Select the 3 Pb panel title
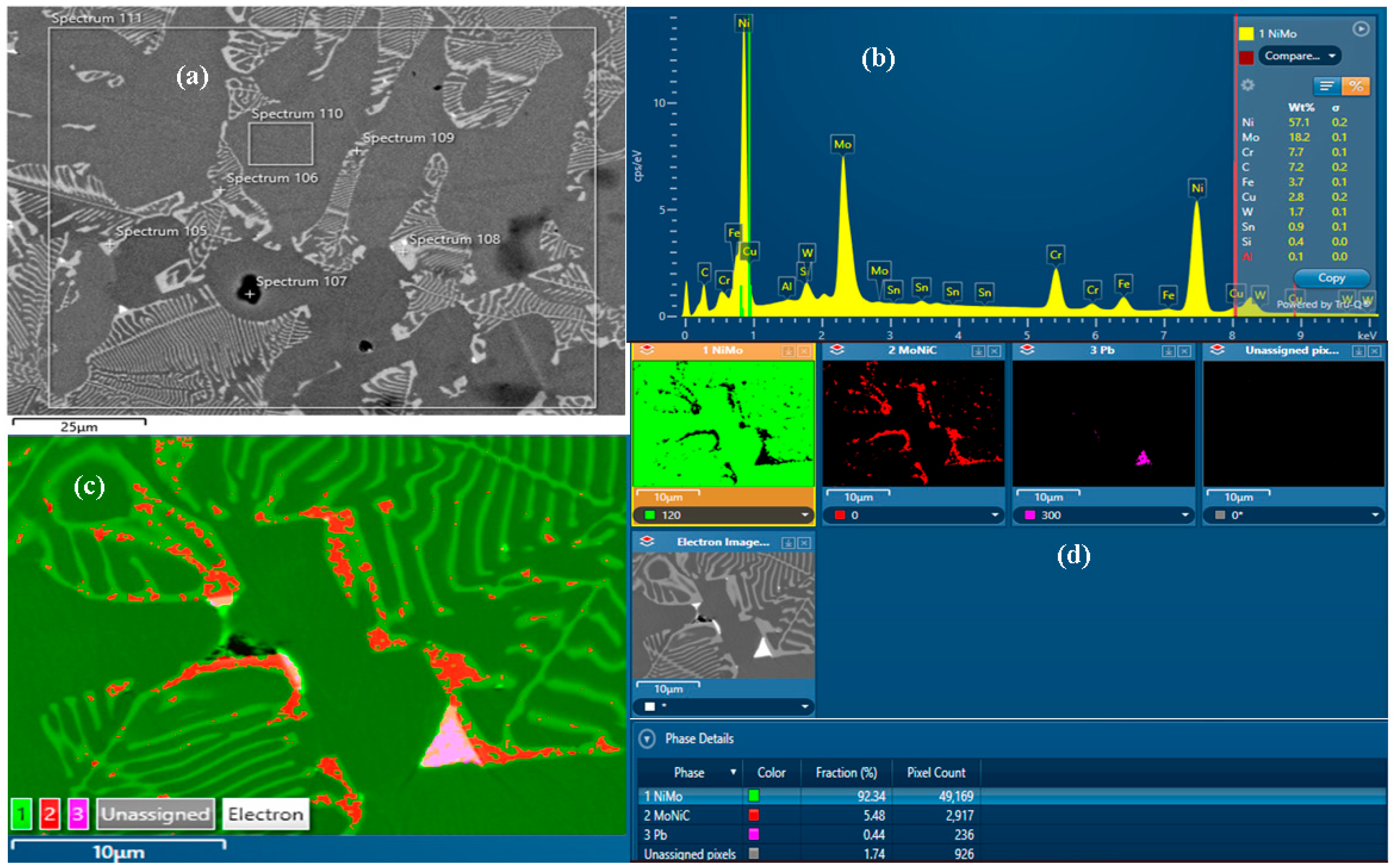The width and height of the screenshot is (1393, 868). tap(1102, 350)
